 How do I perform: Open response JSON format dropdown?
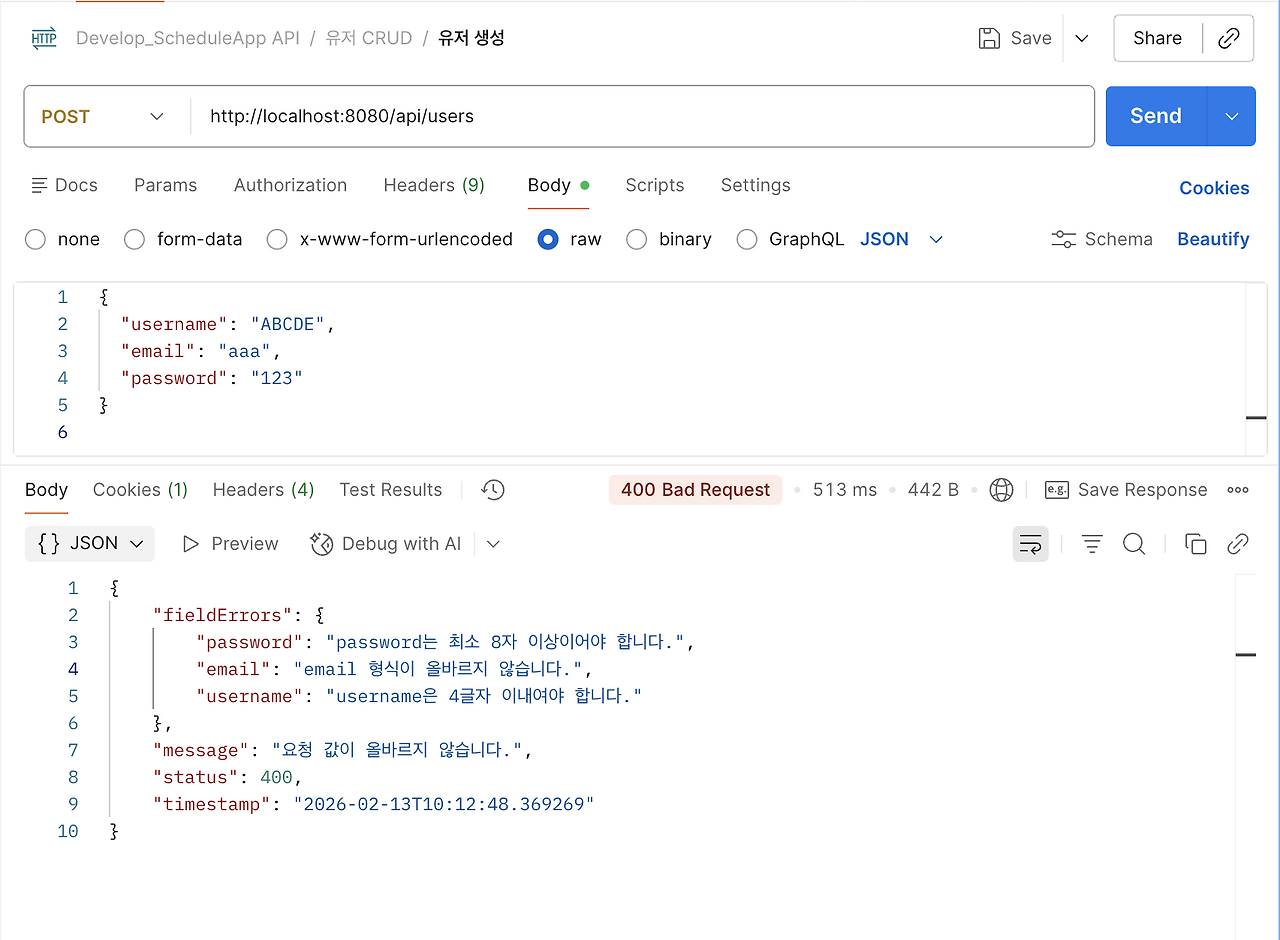click(x=90, y=543)
